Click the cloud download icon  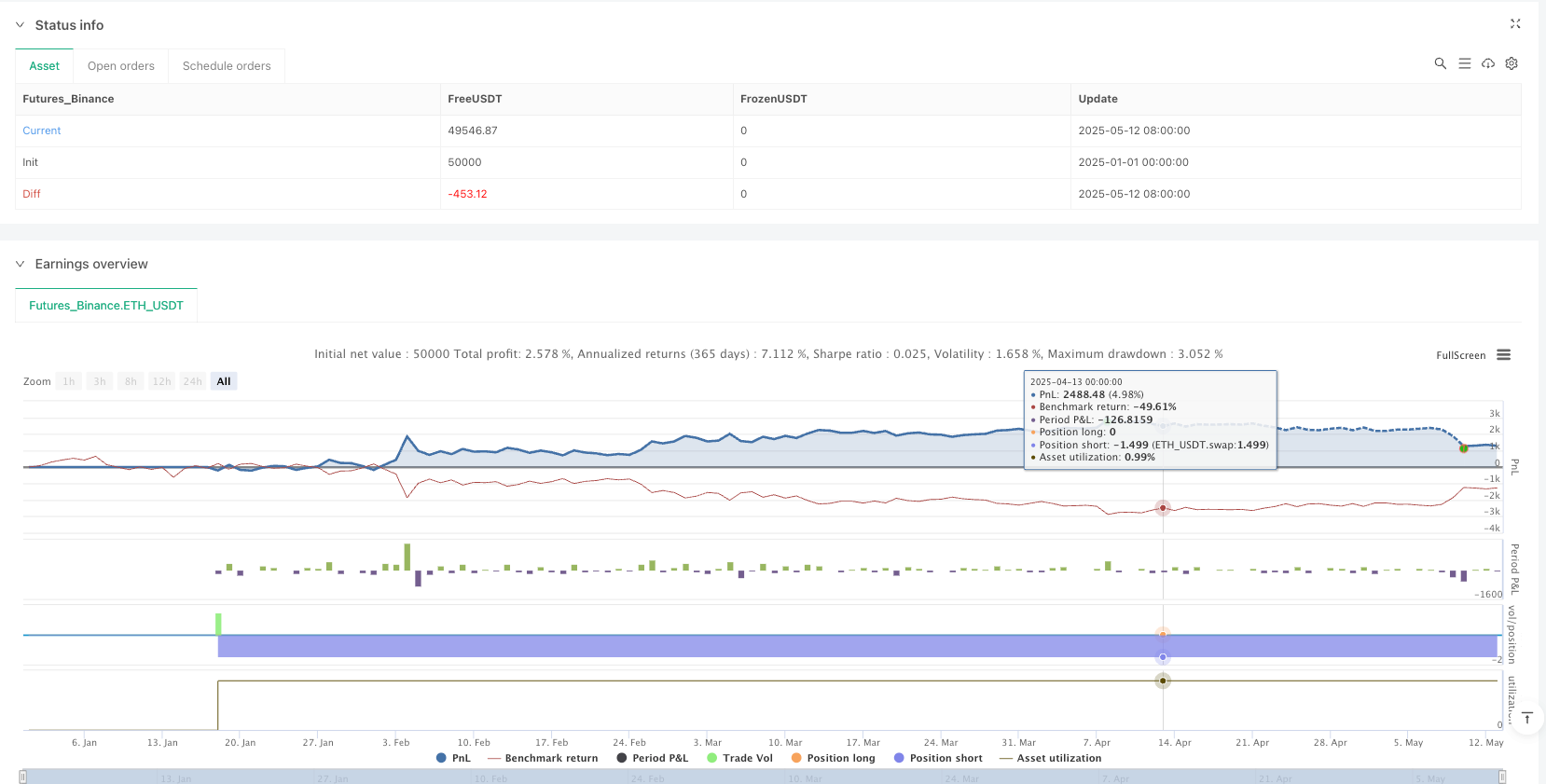tap(1488, 63)
